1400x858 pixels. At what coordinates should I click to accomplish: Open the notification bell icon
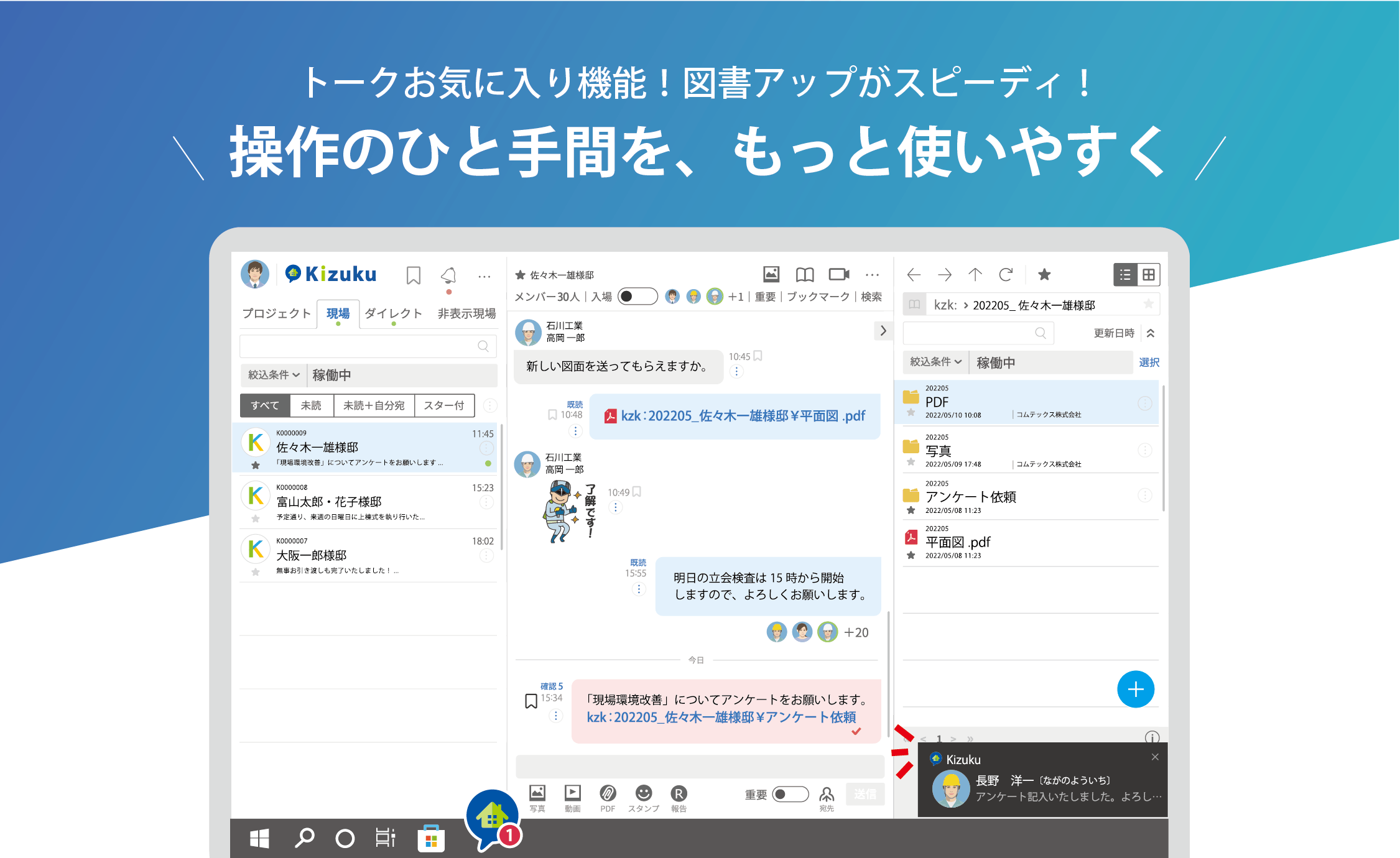click(x=448, y=275)
